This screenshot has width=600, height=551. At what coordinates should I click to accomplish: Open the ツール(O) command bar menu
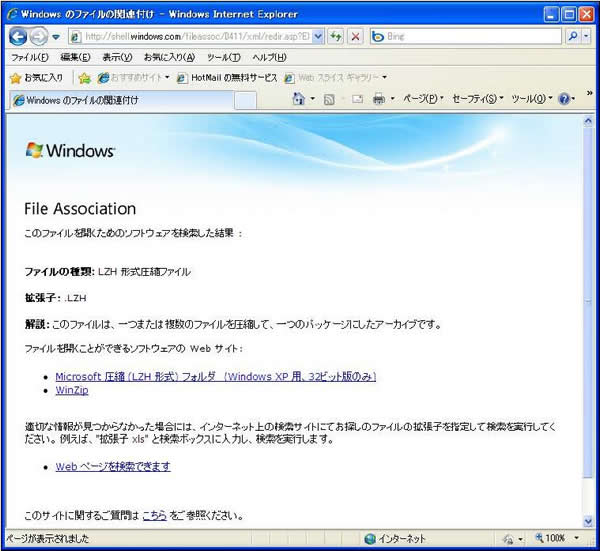coord(532,99)
